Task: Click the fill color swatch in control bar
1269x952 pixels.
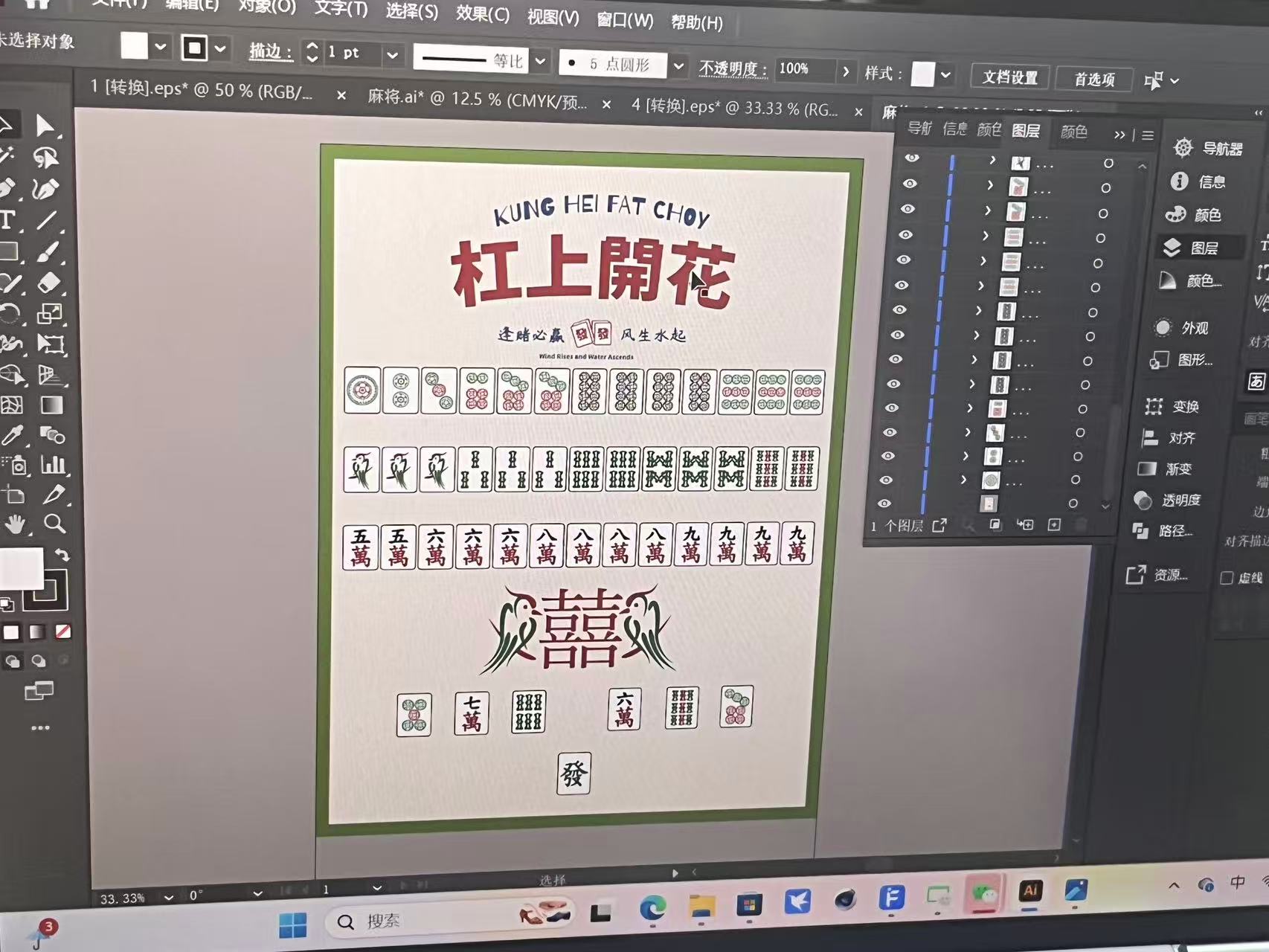Action: [x=135, y=46]
